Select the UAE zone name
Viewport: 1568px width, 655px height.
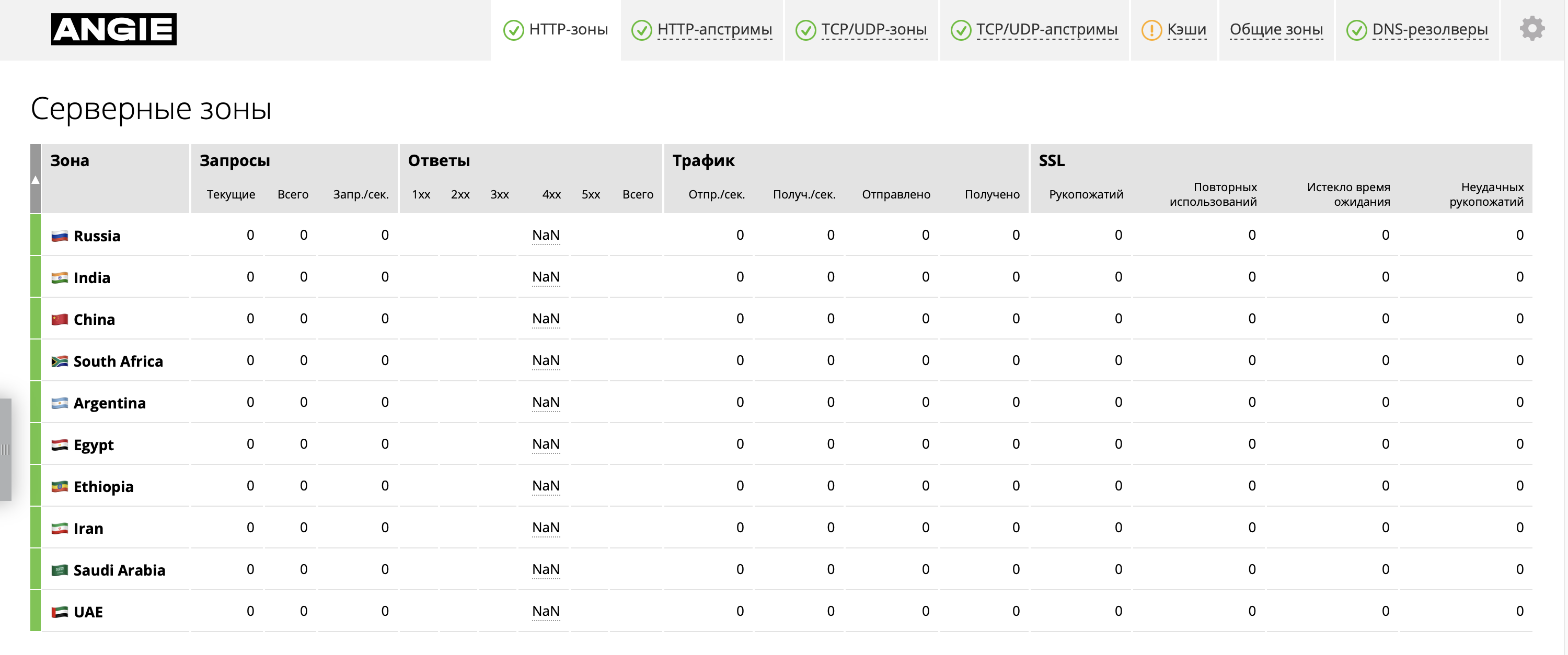click(x=88, y=612)
